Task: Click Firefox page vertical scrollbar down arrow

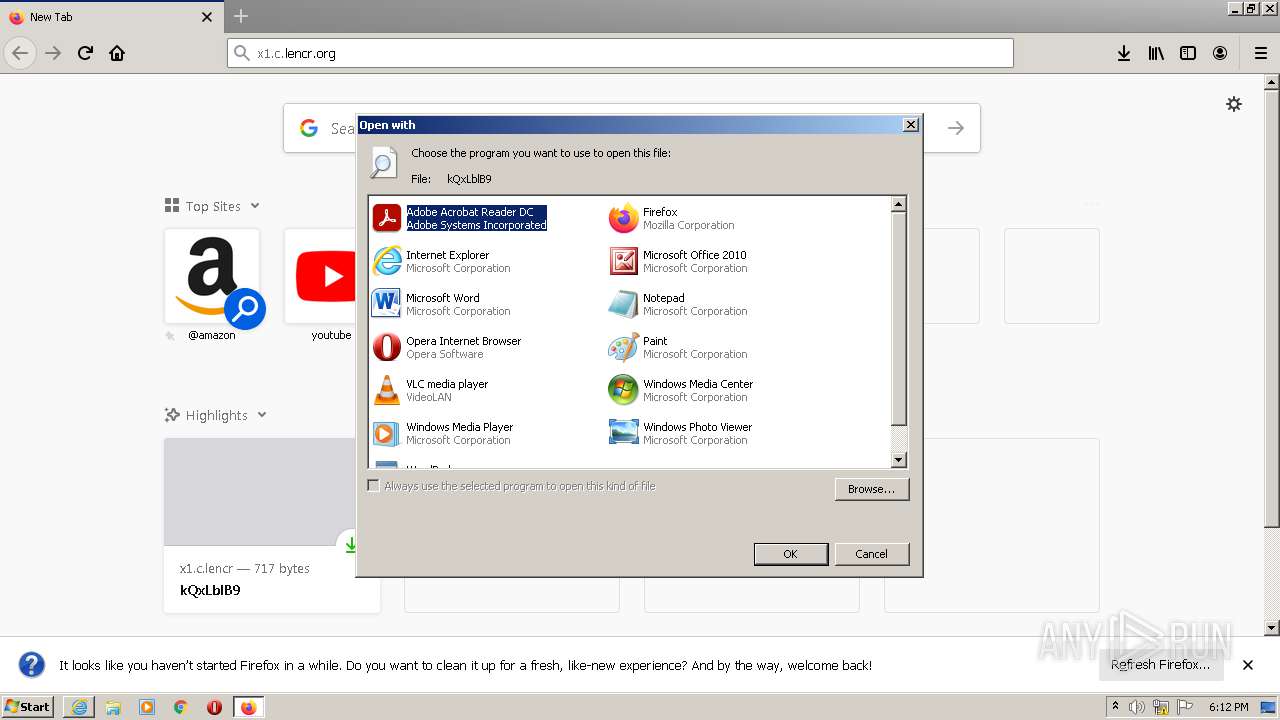Action: pyautogui.click(x=1271, y=628)
